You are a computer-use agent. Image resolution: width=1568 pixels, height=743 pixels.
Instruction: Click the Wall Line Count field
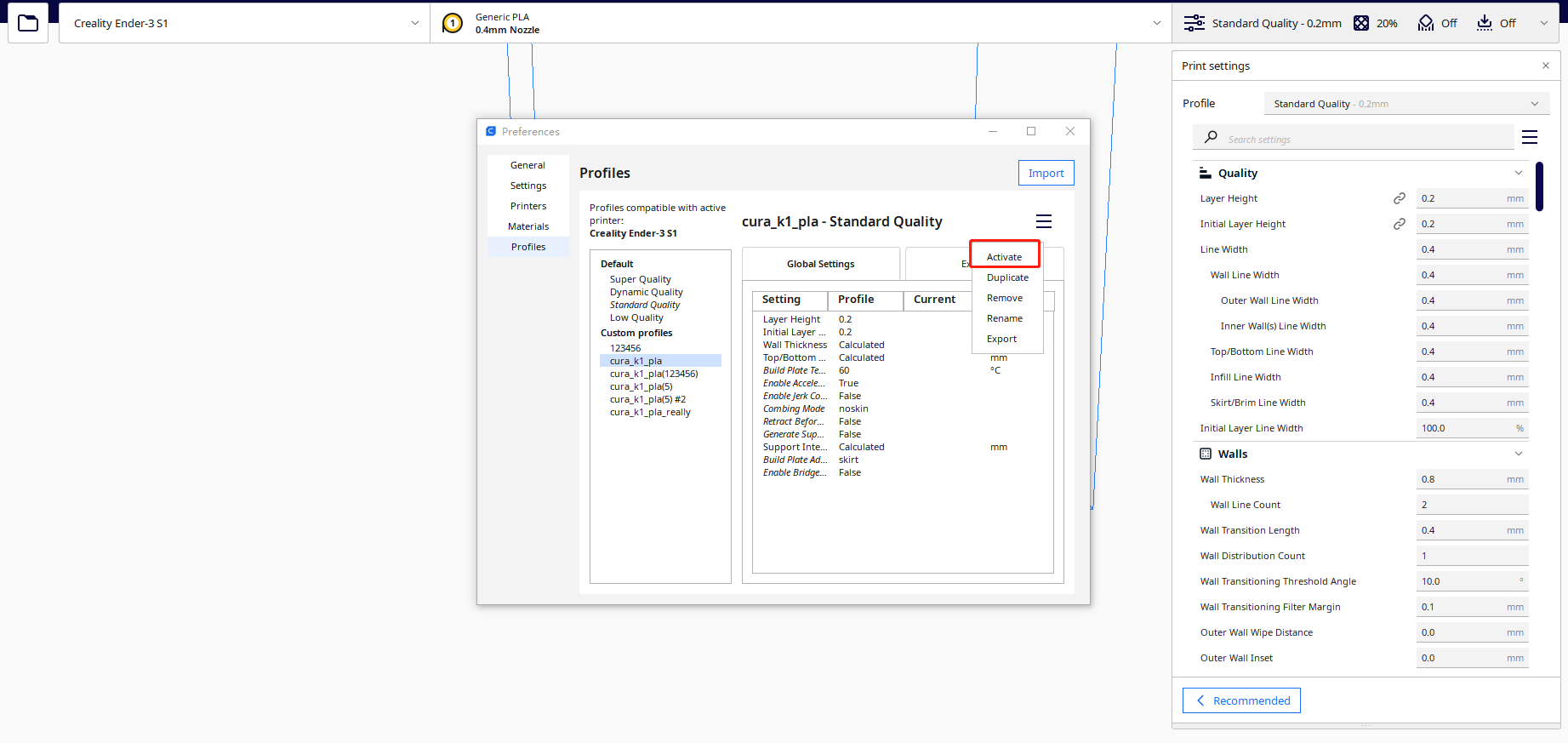click(1472, 505)
